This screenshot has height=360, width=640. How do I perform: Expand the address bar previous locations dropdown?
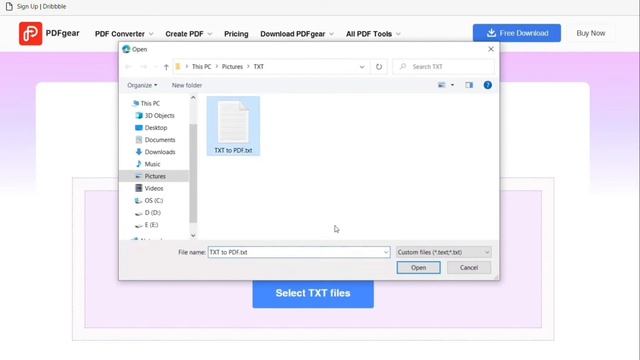tap(362, 67)
